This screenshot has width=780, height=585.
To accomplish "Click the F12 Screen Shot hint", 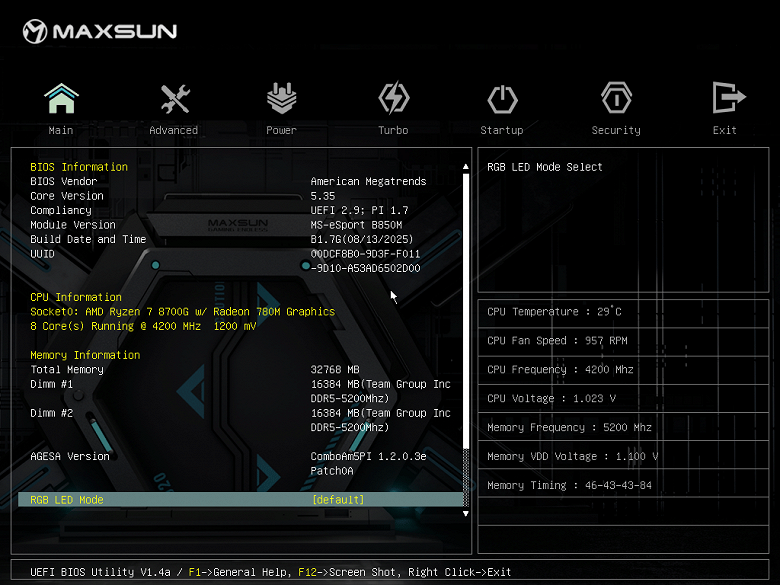I will click(346, 572).
